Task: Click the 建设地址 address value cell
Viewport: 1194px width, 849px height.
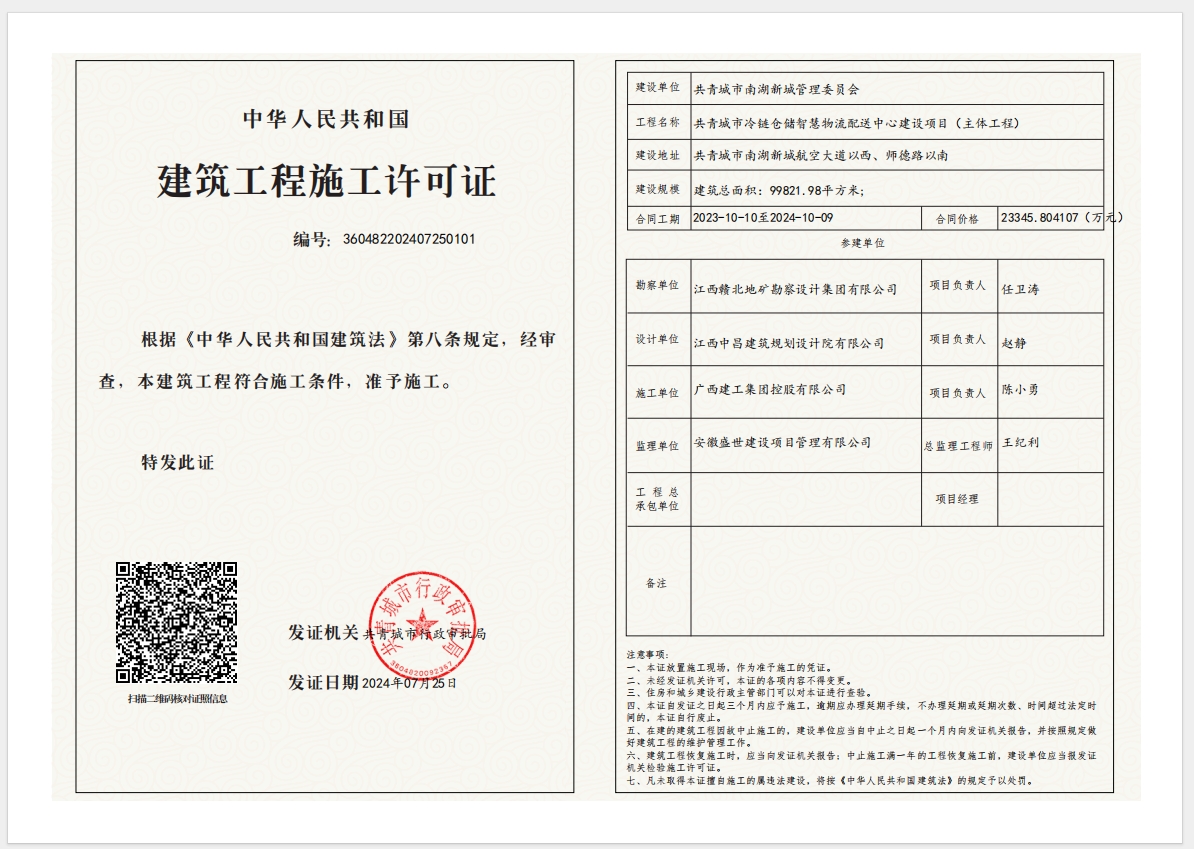Action: 820,156
